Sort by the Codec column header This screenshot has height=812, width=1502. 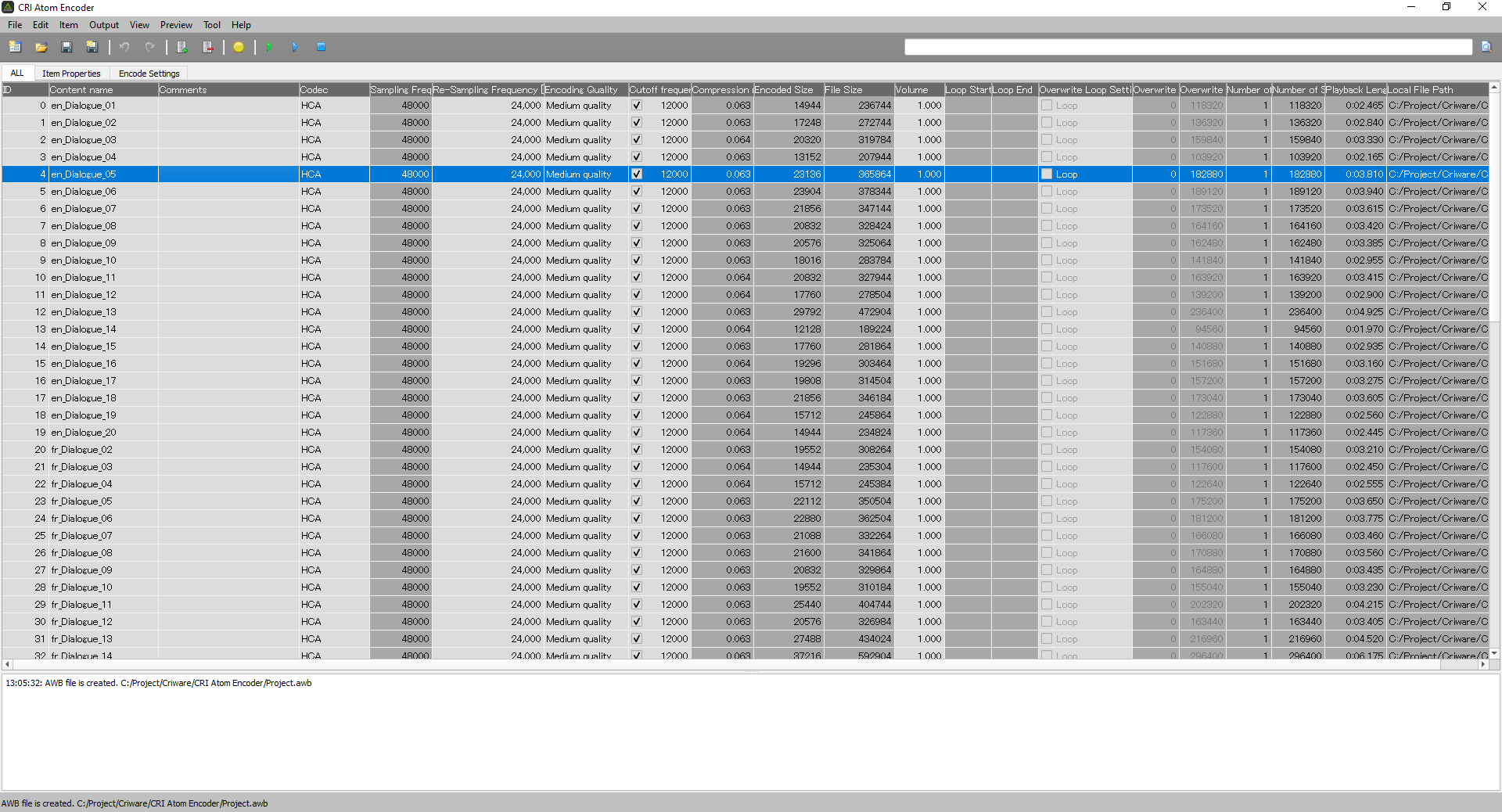334,90
